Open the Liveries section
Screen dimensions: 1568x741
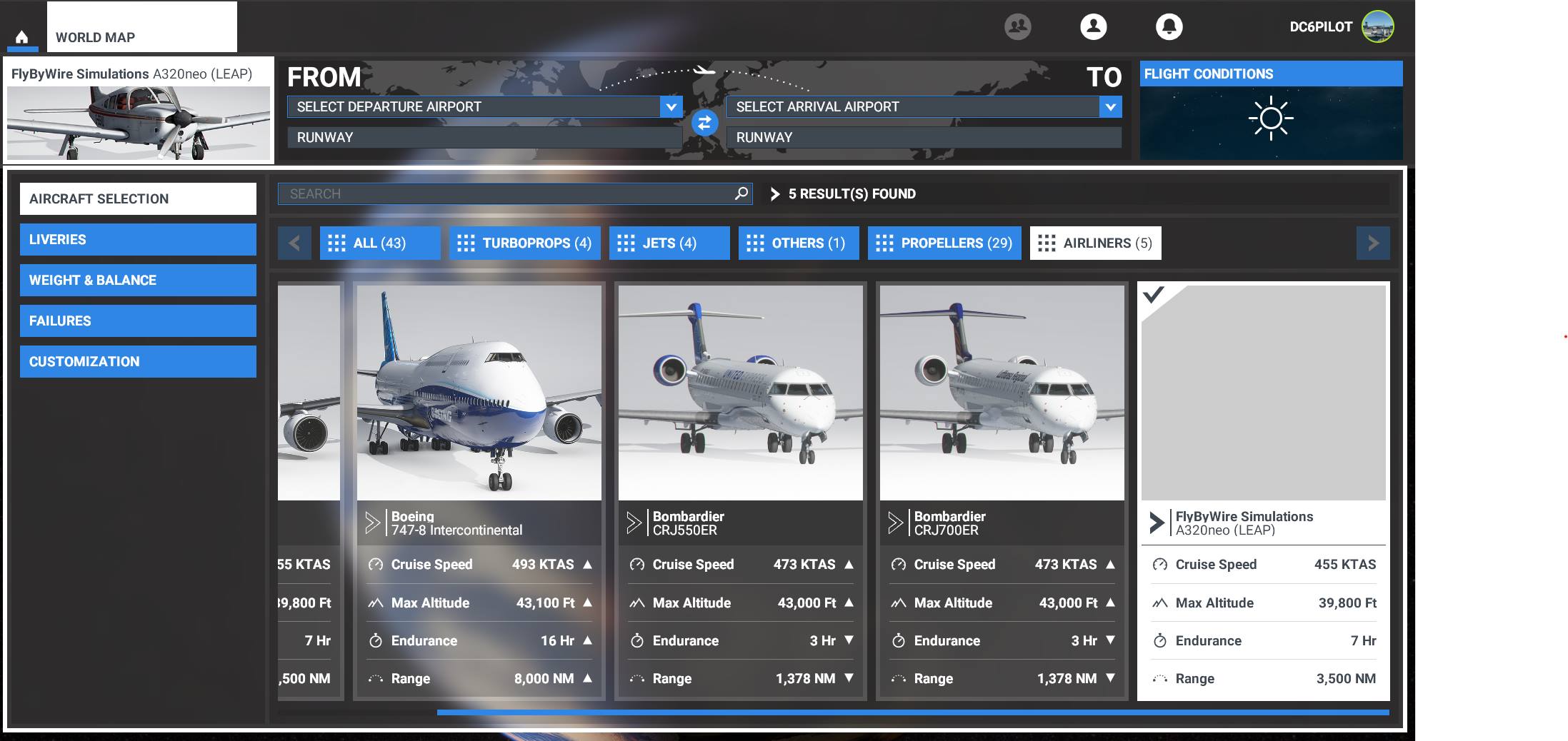138,240
